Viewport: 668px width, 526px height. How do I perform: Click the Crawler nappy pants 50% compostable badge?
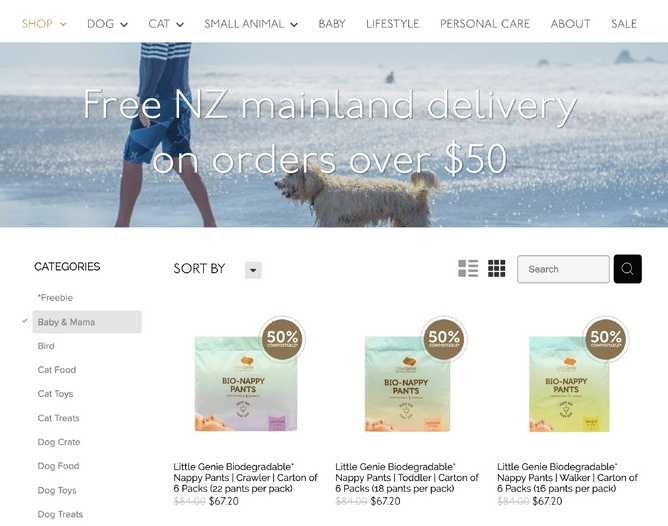(282, 339)
